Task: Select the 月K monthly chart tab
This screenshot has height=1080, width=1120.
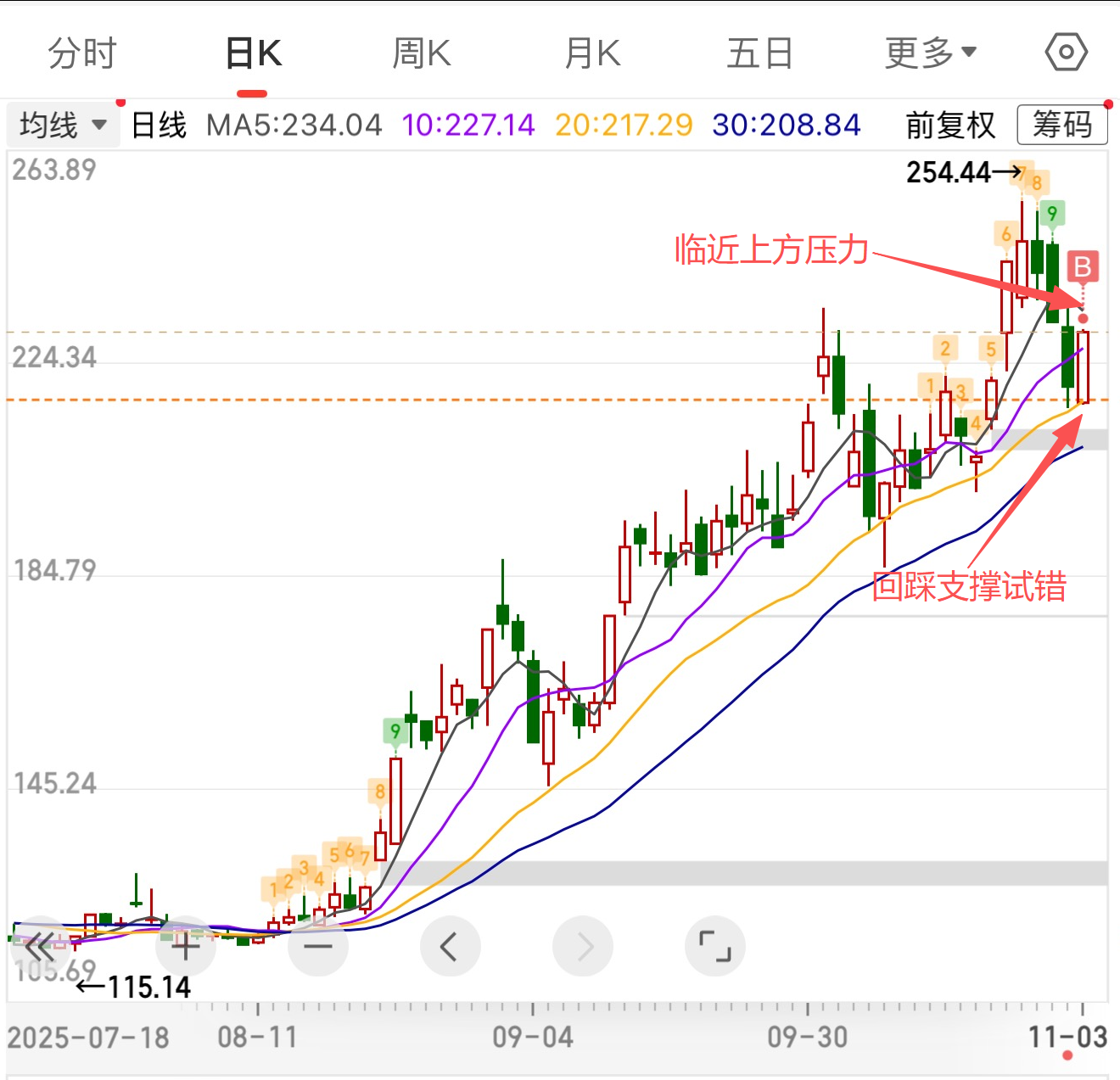Action: 592,53
